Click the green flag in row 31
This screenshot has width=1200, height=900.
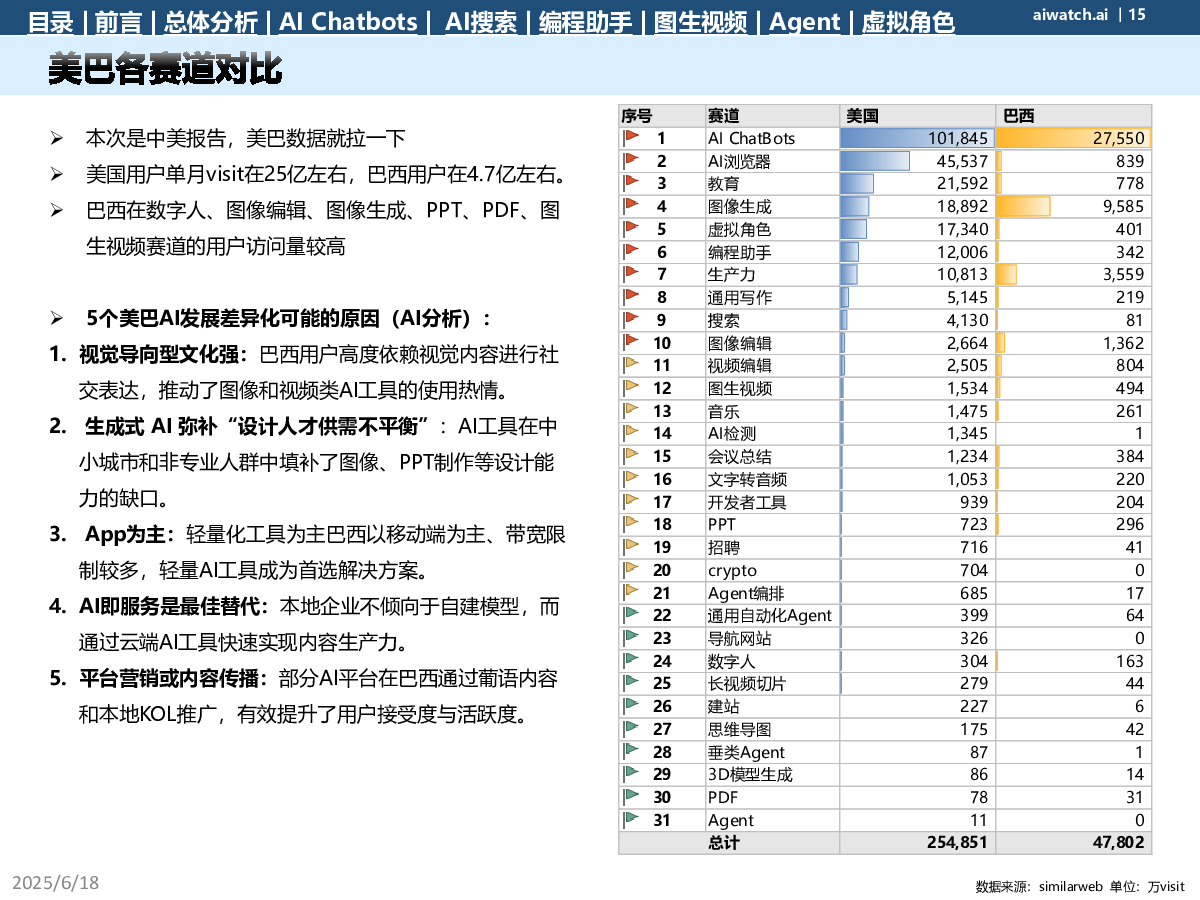[631, 819]
